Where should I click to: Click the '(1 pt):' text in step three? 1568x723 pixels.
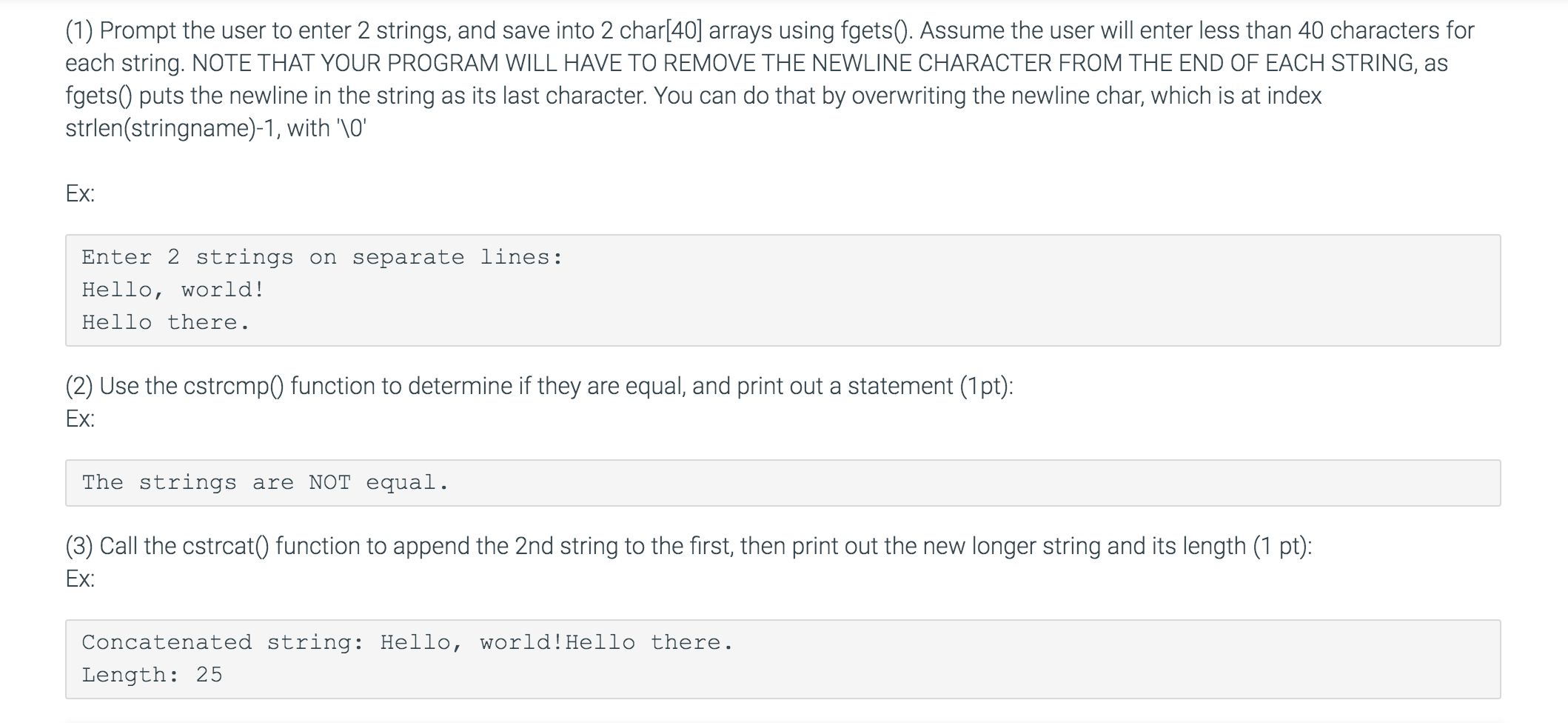(x=1282, y=546)
